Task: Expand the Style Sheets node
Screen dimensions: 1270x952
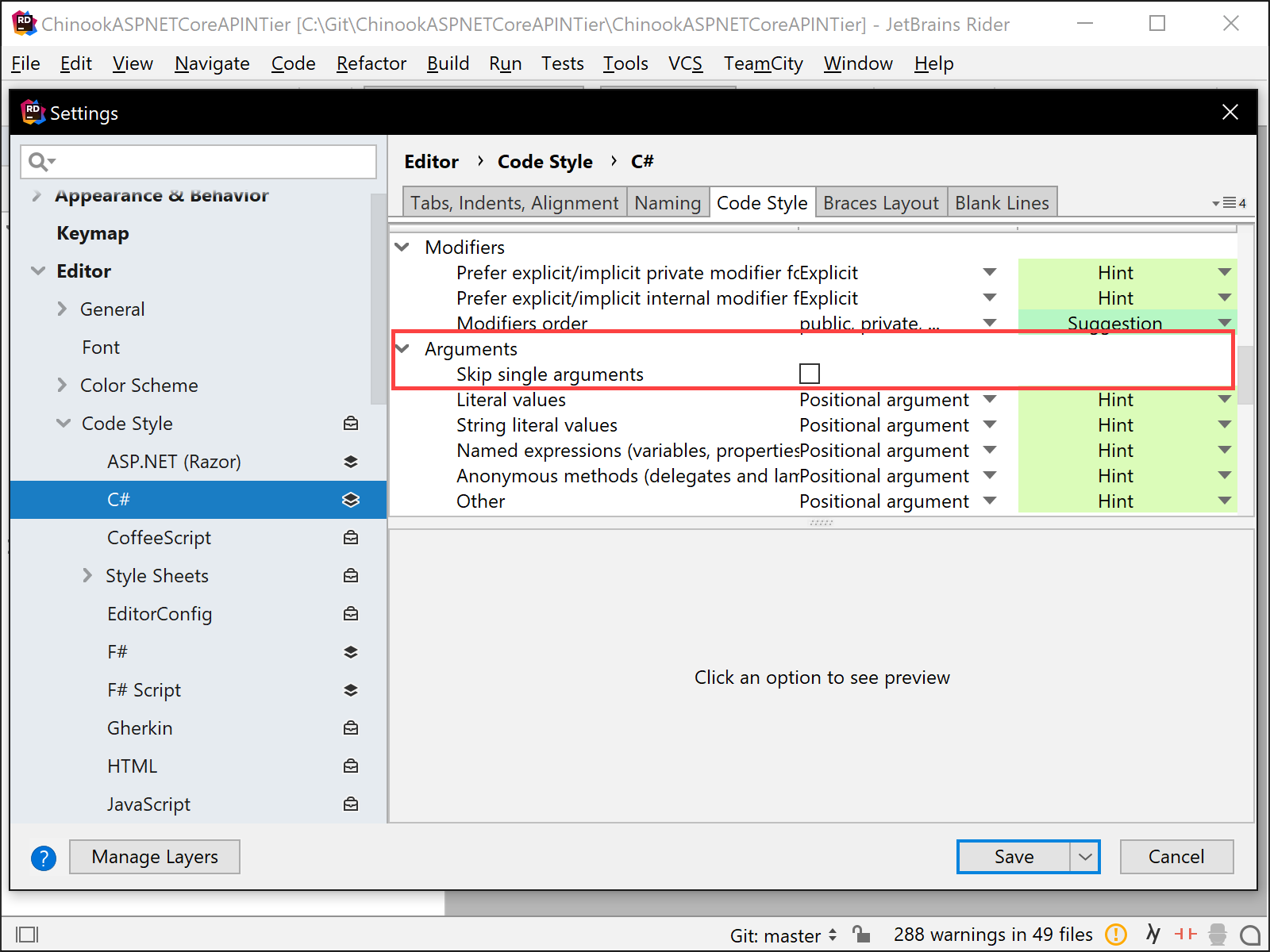Action: click(87, 576)
